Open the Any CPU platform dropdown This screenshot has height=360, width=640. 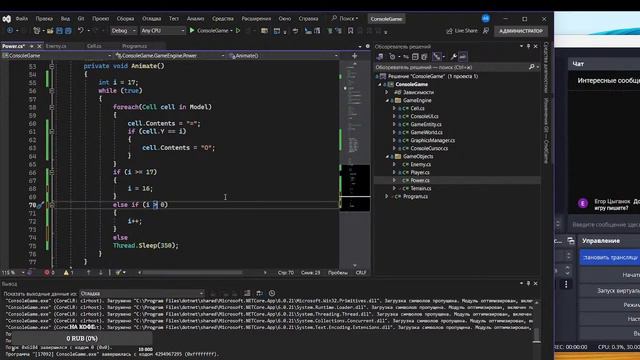(162, 31)
